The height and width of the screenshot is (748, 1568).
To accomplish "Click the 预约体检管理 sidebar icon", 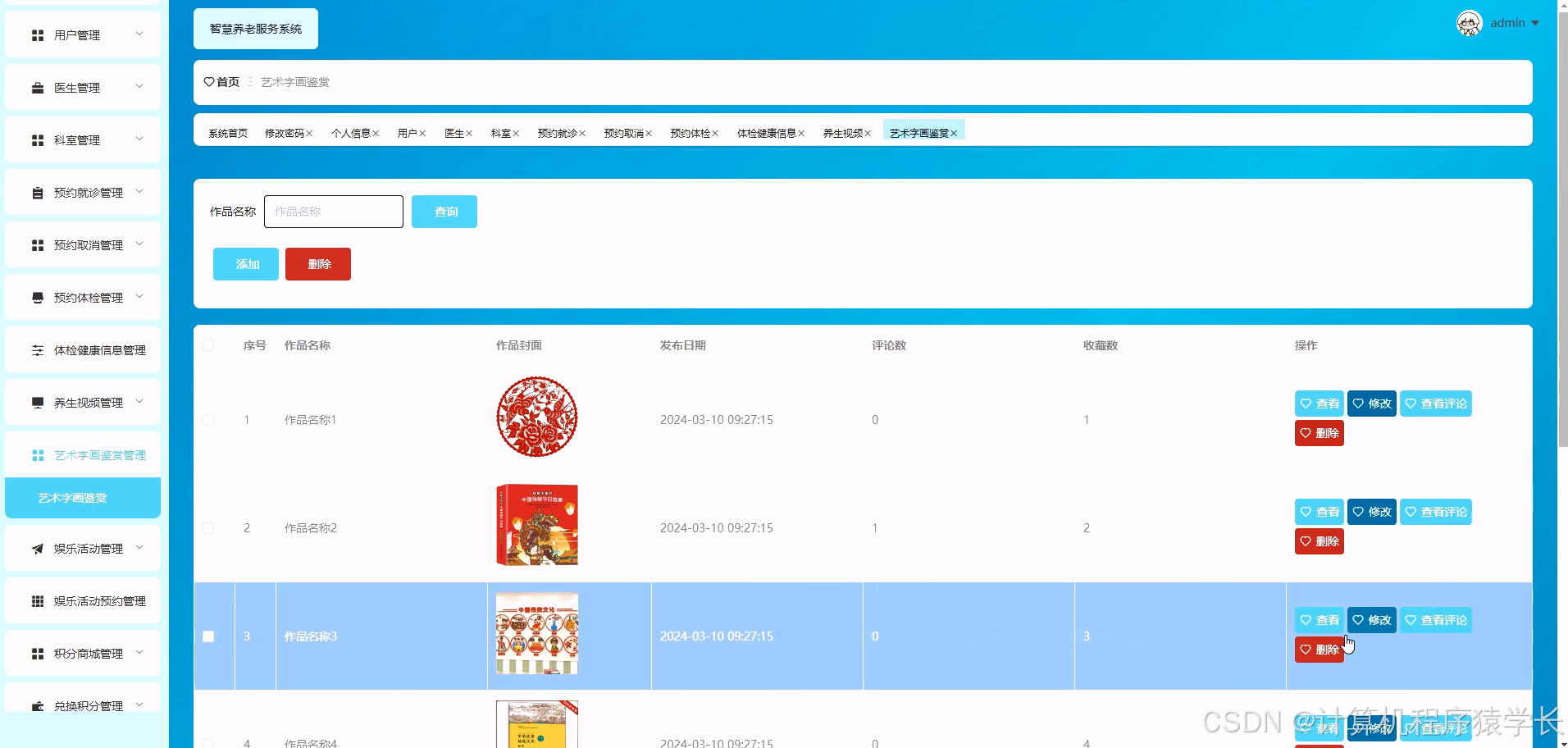I will click(x=38, y=298).
